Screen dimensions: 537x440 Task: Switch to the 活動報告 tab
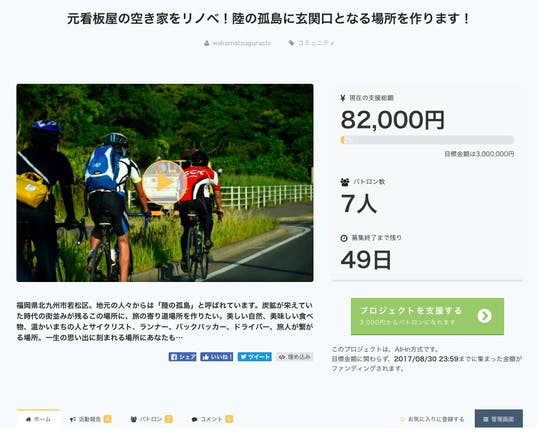90,419
